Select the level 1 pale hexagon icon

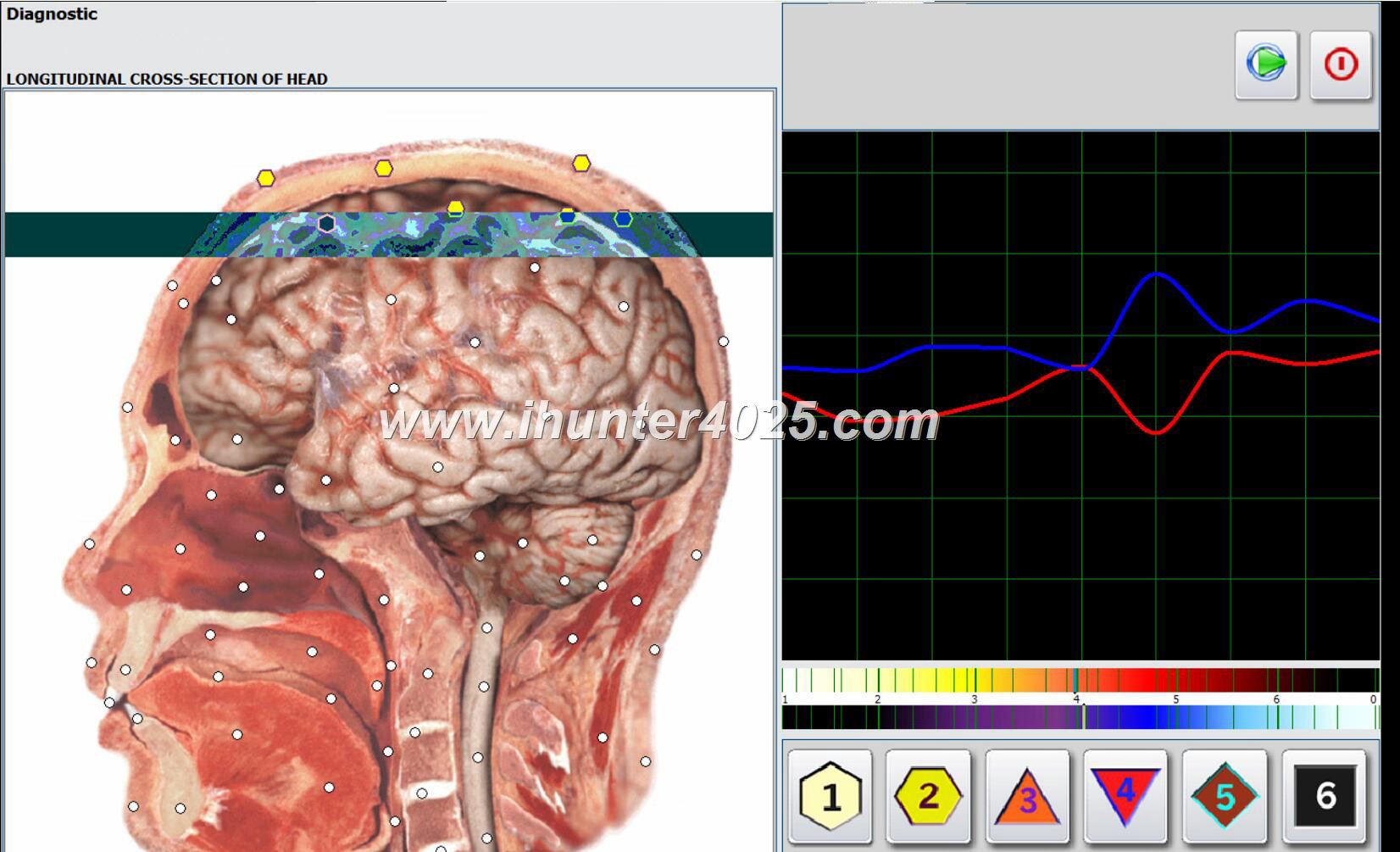(831, 795)
